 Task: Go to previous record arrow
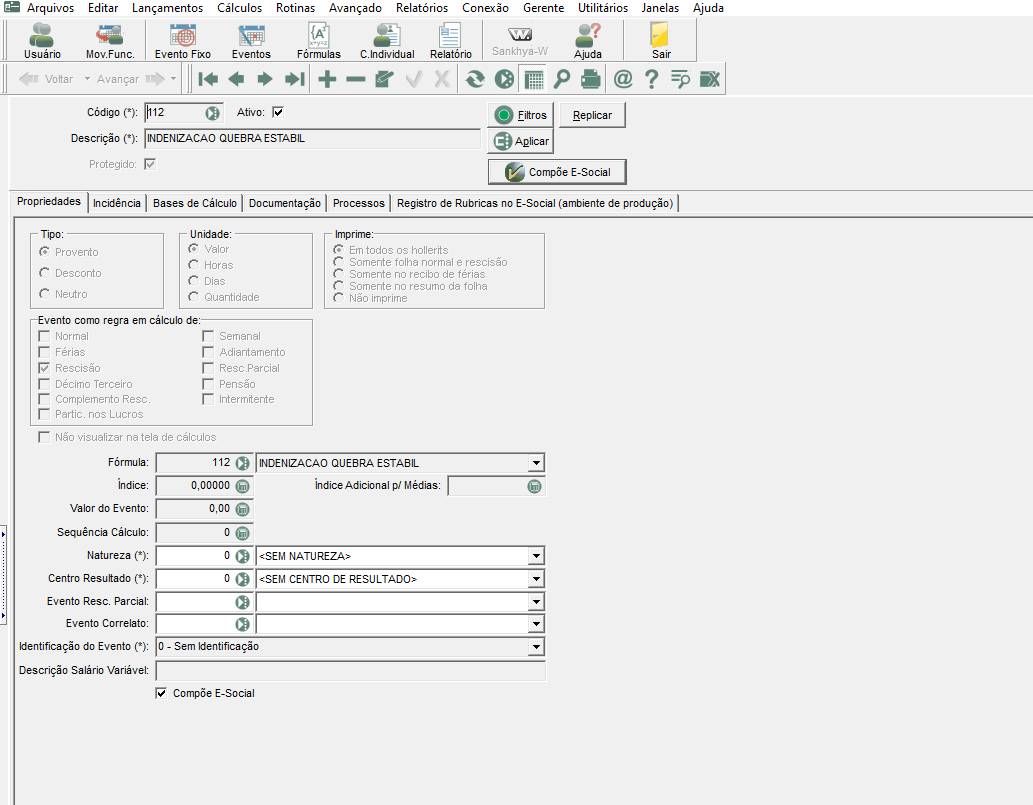pos(236,80)
